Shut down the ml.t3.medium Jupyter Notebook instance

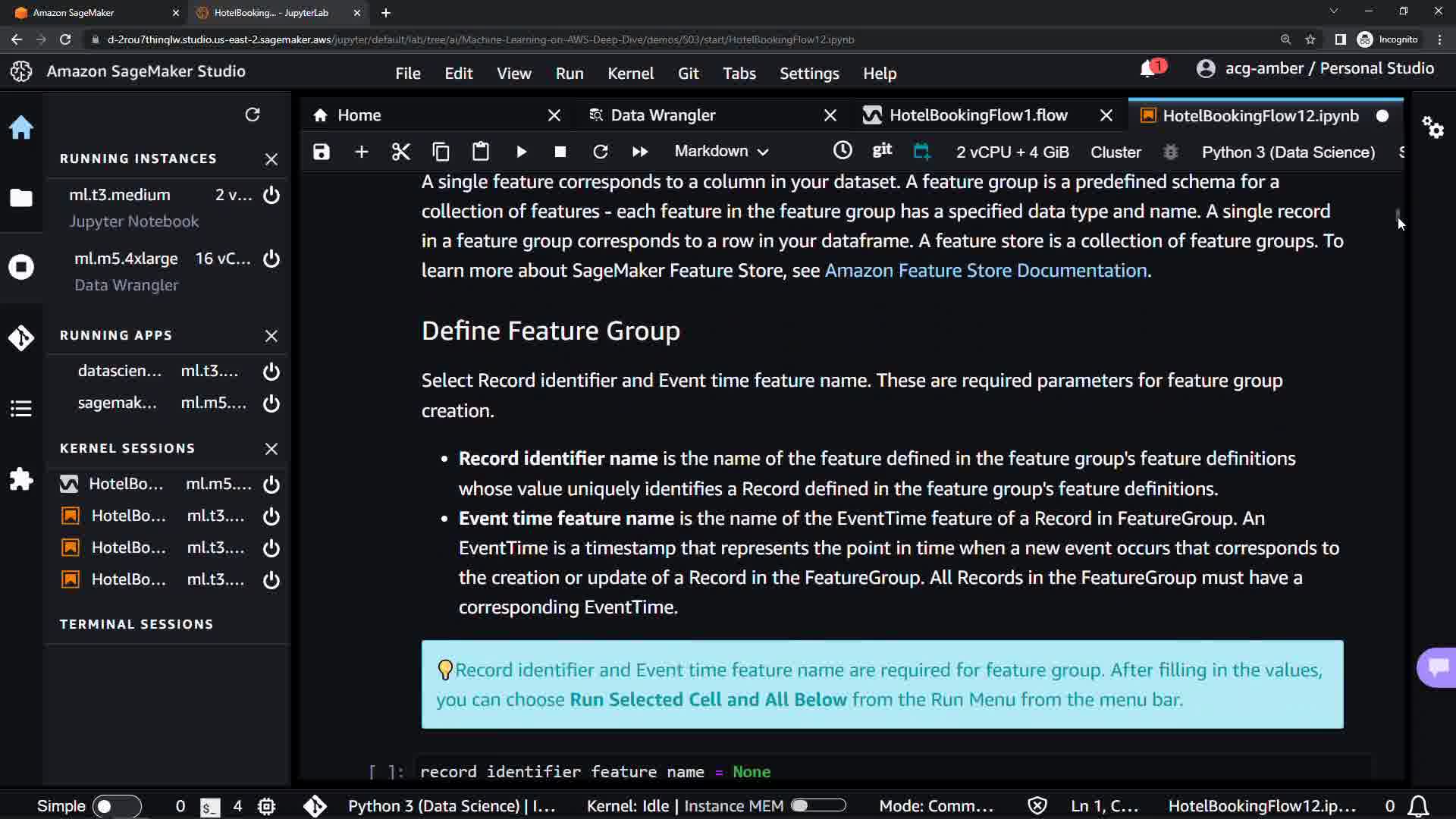click(271, 195)
